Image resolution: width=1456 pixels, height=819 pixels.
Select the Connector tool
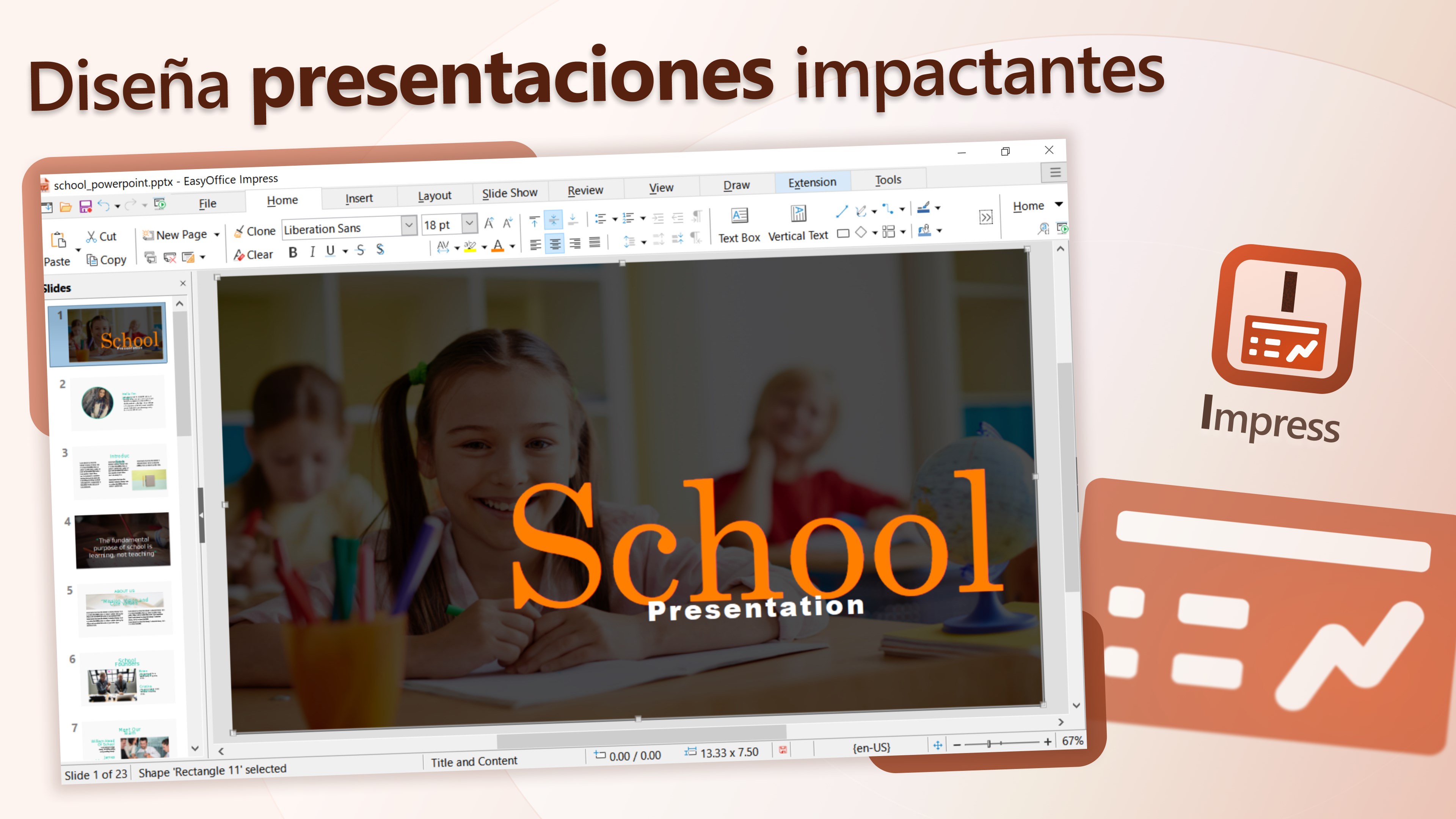pos(888,210)
